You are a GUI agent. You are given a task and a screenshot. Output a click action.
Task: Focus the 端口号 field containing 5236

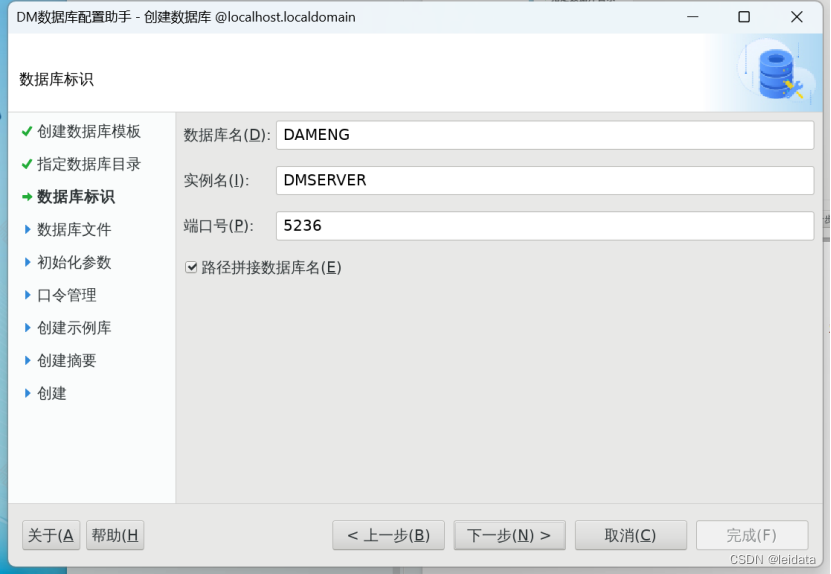coord(545,226)
